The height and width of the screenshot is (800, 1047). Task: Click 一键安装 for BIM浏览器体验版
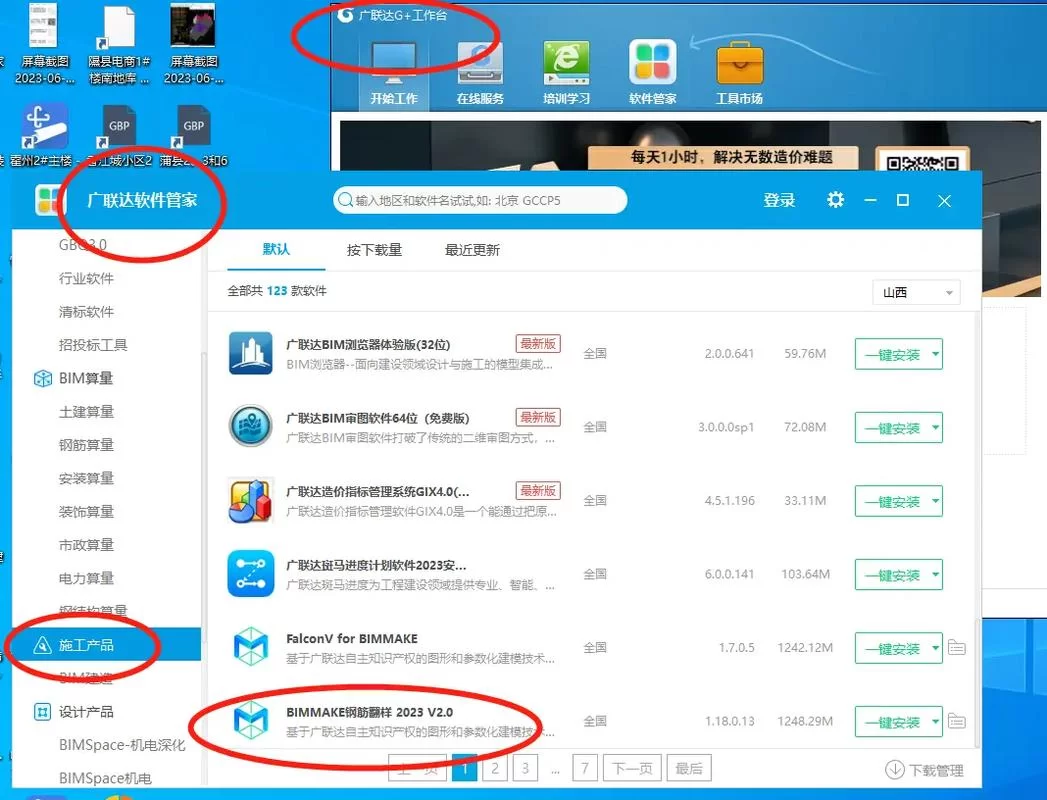[892, 354]
